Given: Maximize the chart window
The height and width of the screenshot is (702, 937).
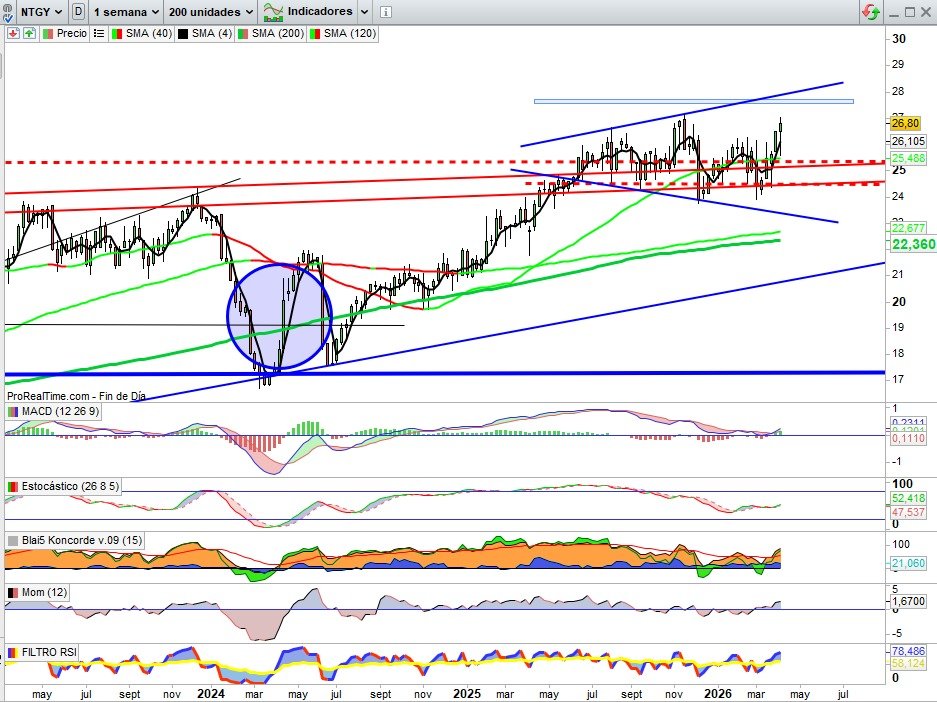Looking at the screenshot, I should click(910, 12).
